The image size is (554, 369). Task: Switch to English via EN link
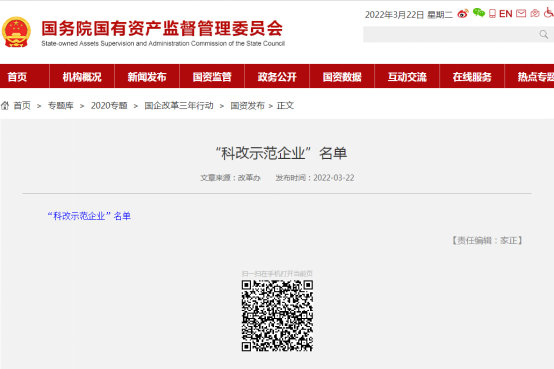click(x=506, y=14)
